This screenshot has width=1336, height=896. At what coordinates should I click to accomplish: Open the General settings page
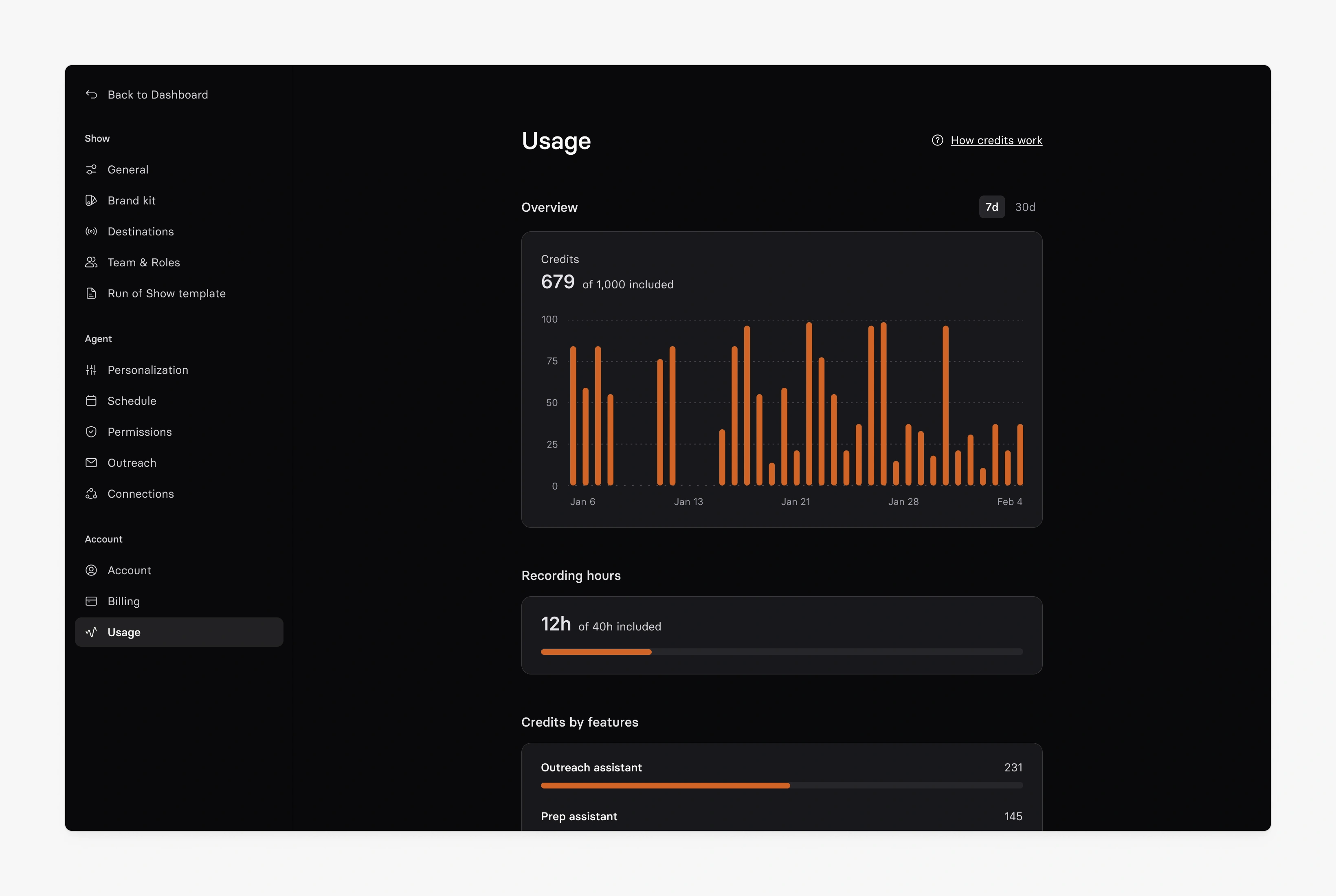click(179, 170)
